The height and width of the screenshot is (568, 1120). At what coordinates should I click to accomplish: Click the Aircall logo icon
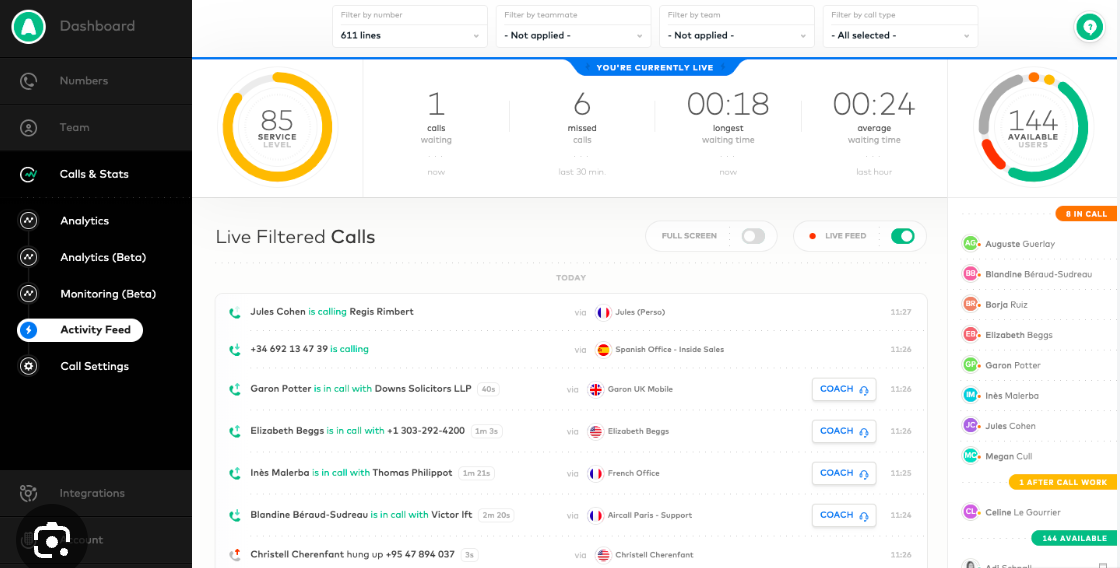click(x=29, y=27)
